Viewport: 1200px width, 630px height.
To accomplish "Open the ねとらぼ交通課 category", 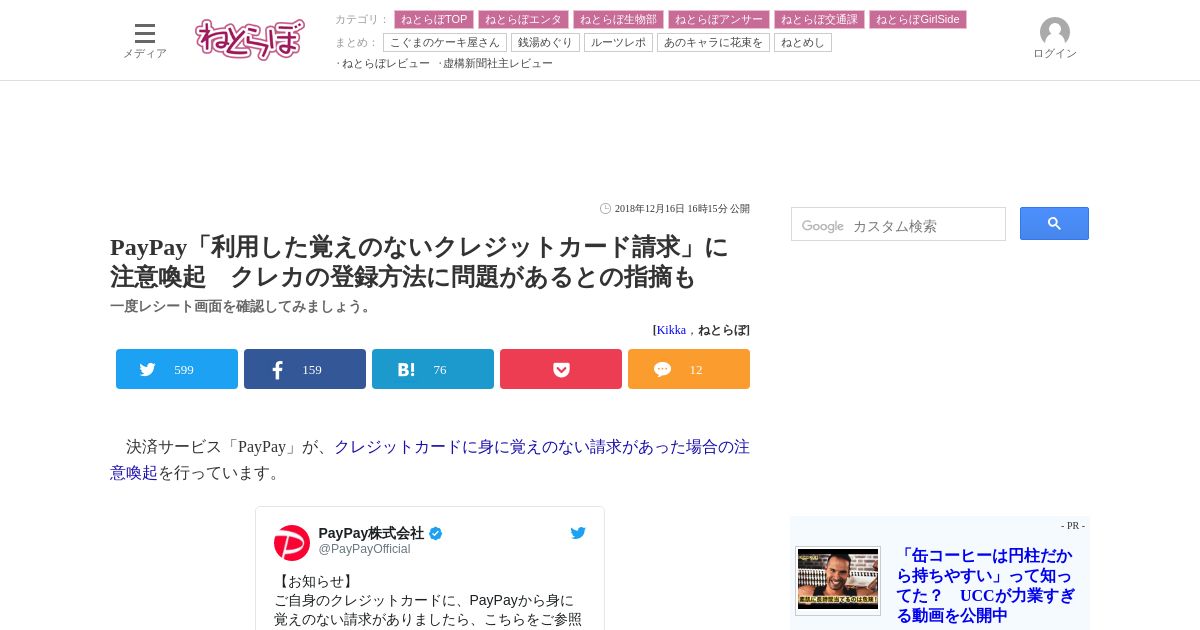I will coord(819,19).
